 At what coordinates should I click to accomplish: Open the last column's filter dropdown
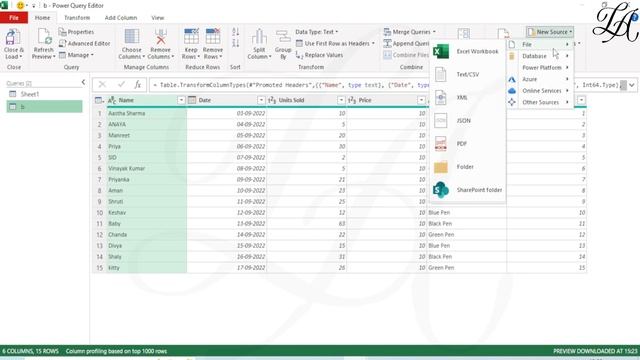[581, 100]
